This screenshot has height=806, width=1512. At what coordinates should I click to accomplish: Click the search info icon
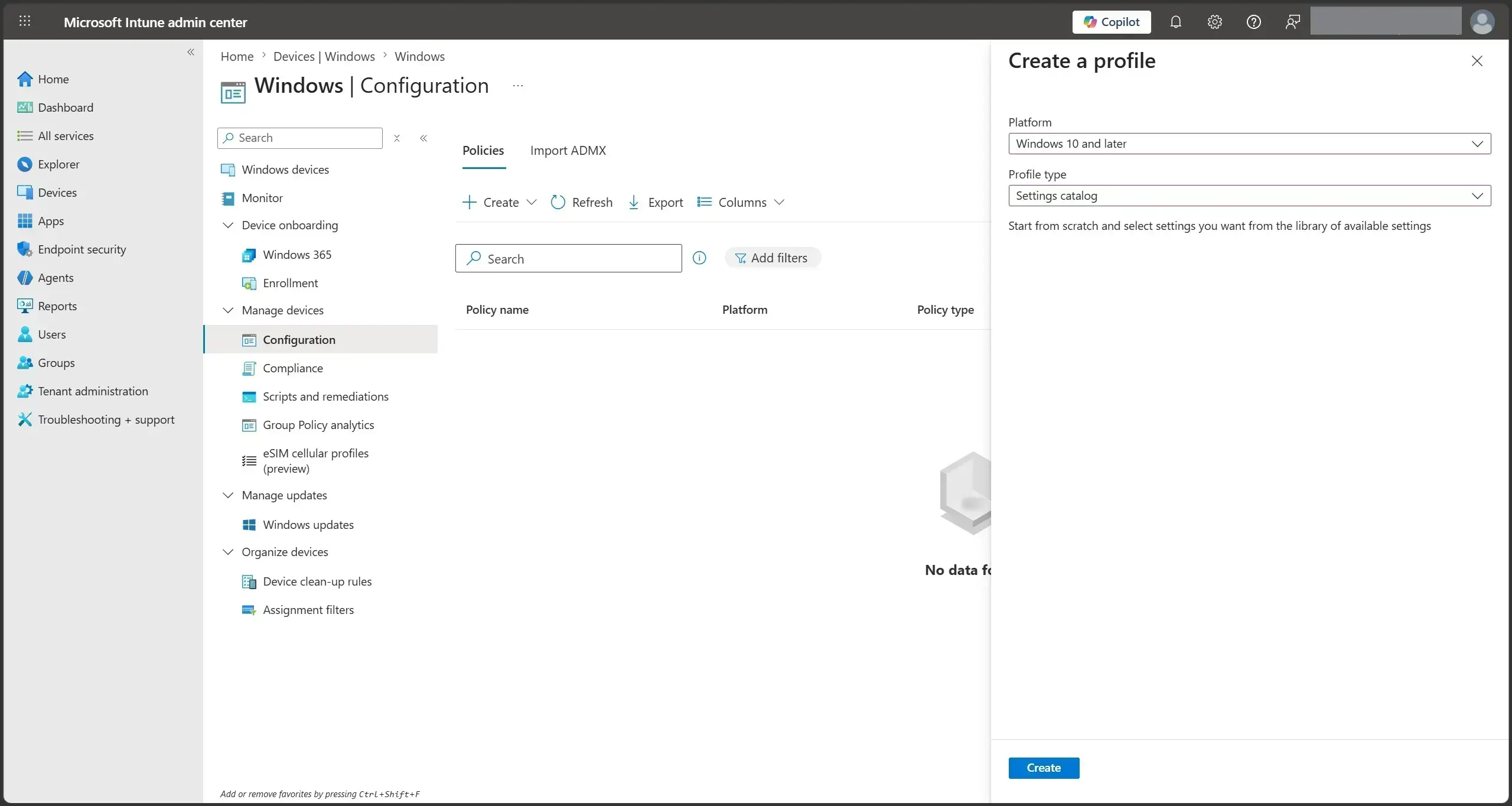pyautogui.click(x=699, y=258)
